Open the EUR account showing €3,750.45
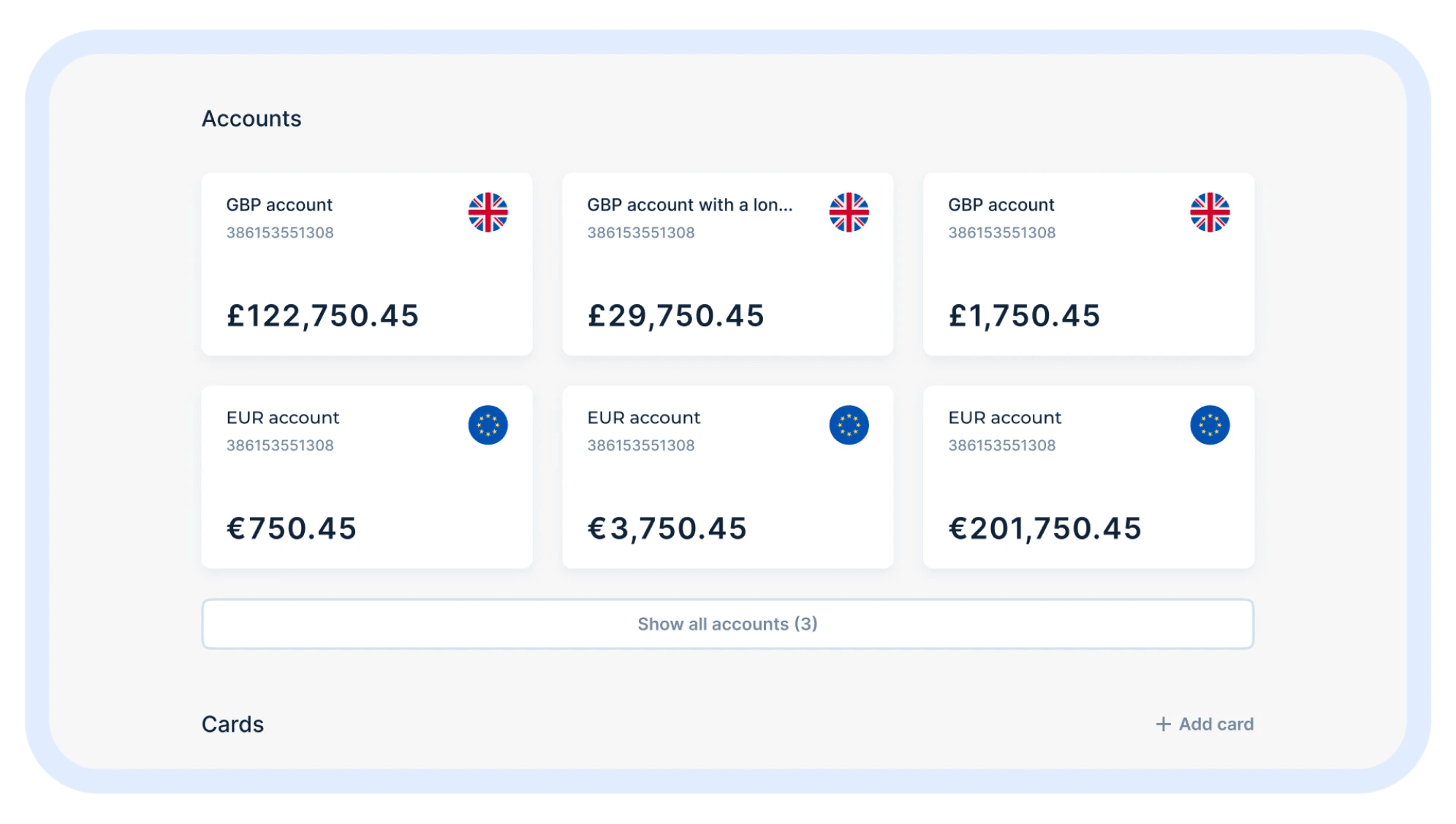 coord(727,477)
